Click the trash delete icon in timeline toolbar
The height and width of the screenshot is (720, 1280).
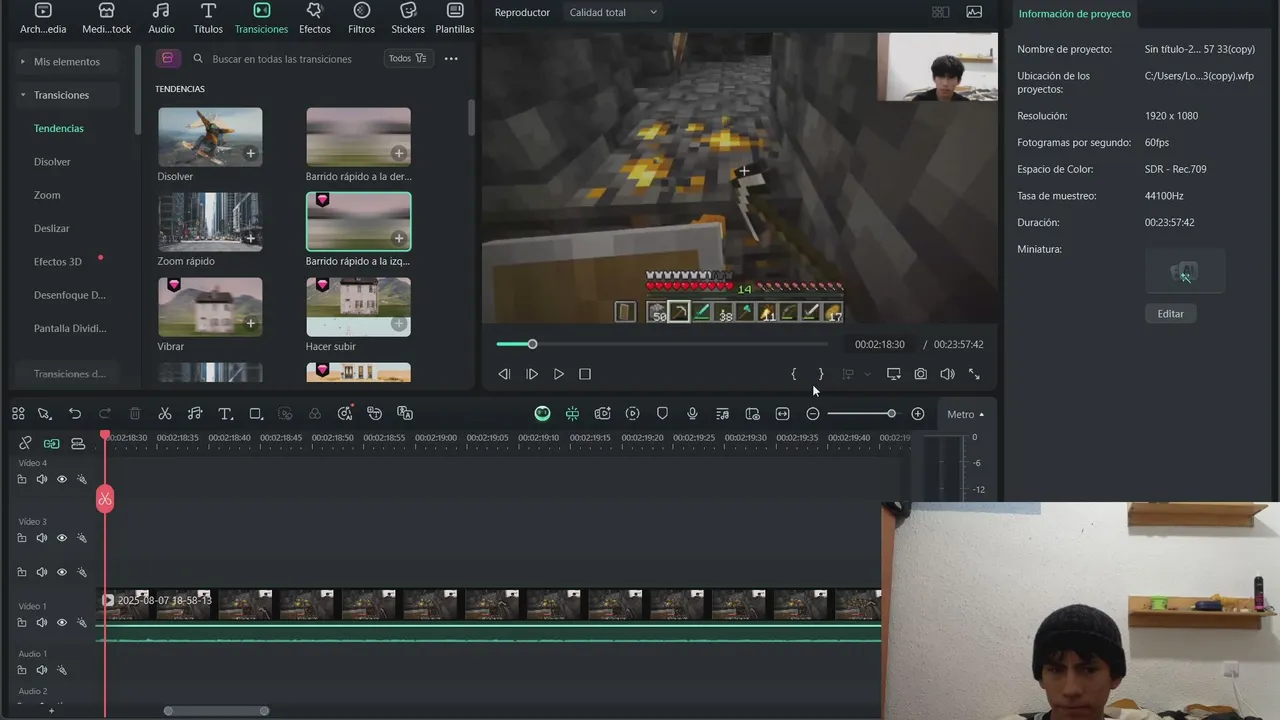[135, 413]
